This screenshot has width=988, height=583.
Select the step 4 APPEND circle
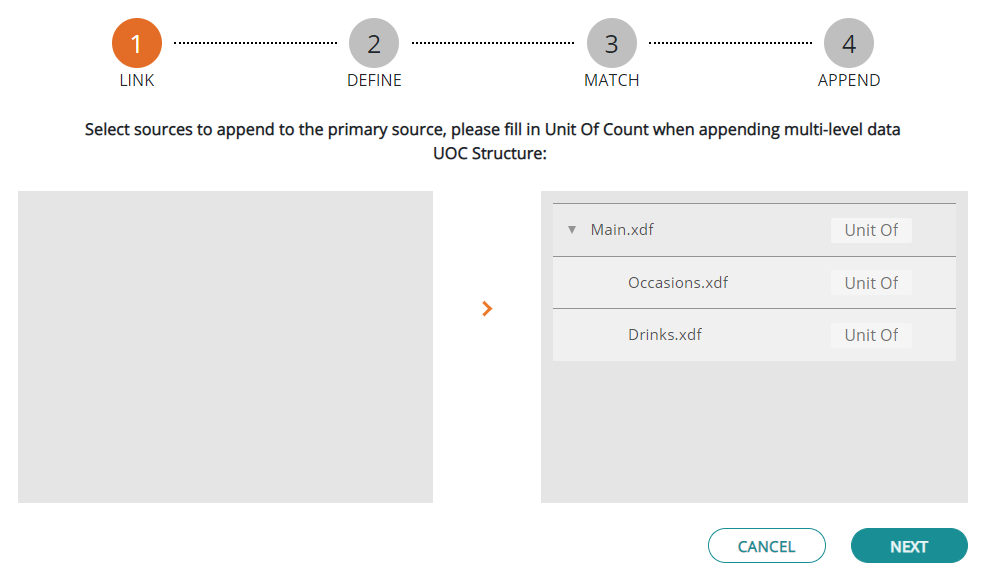pyautogui.click(x=848, y=42)
